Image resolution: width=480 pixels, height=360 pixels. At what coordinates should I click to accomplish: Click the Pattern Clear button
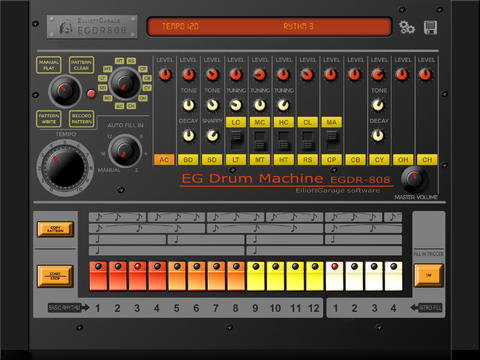(x=81, y=65)
